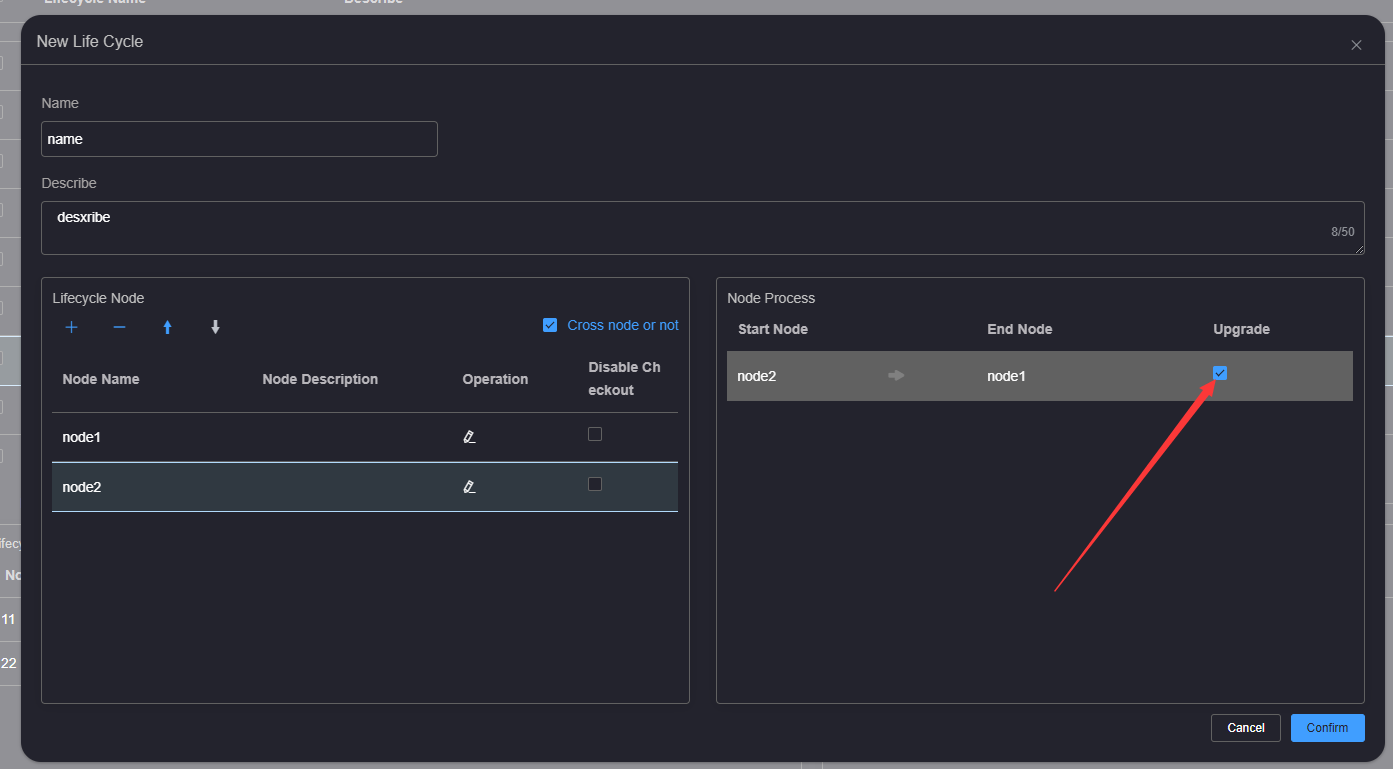Select the node2 row in Lifecycle Node
Viewport: 1393px width, 769px height.
[x=365, y=487]
